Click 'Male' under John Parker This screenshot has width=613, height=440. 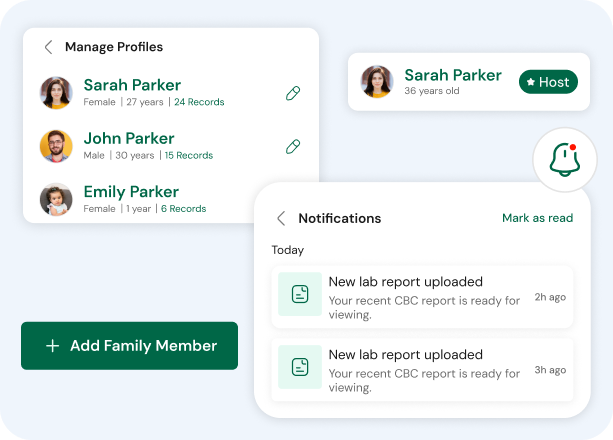point(94,155)
